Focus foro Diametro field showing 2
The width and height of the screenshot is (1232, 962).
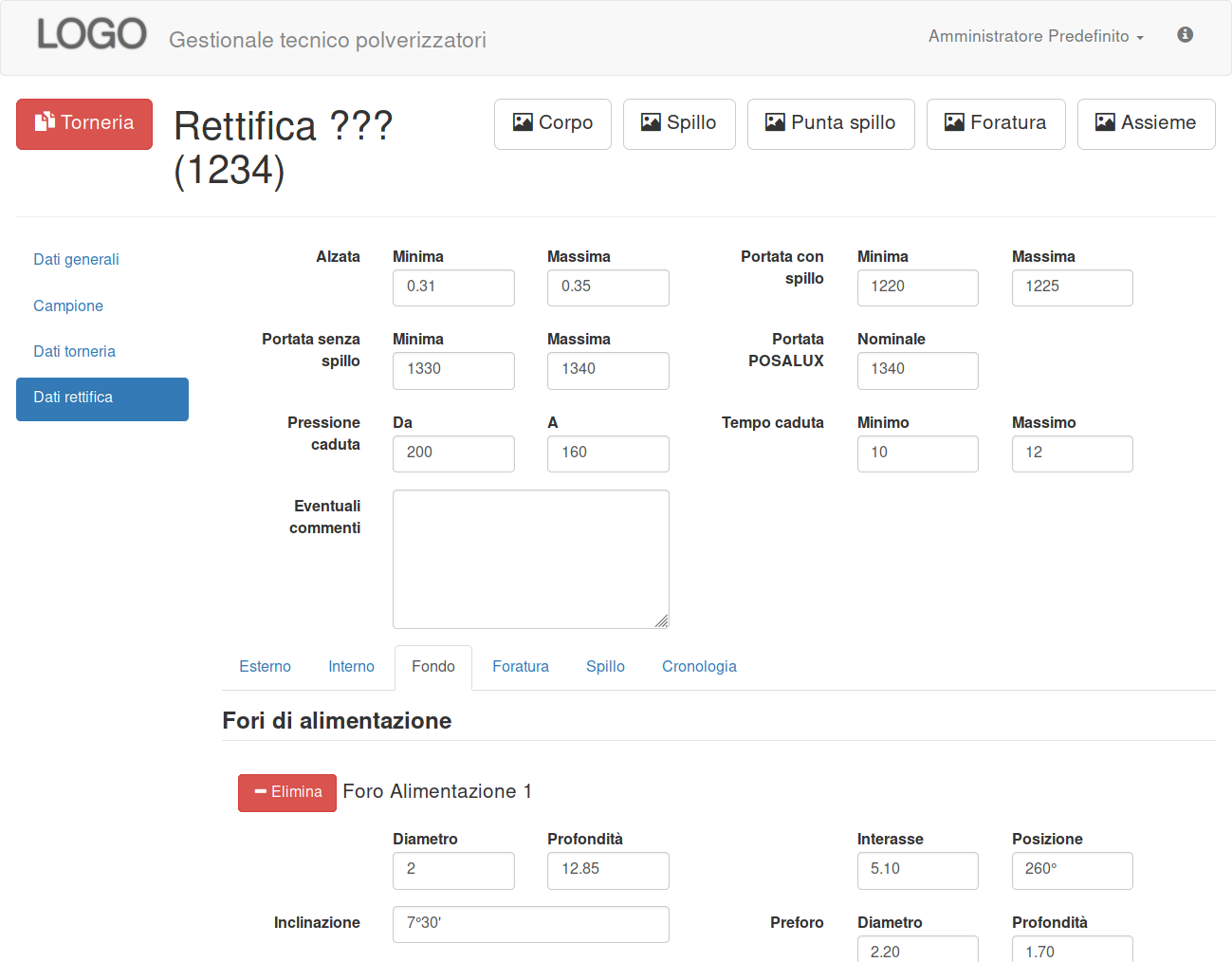pos(453,871)
